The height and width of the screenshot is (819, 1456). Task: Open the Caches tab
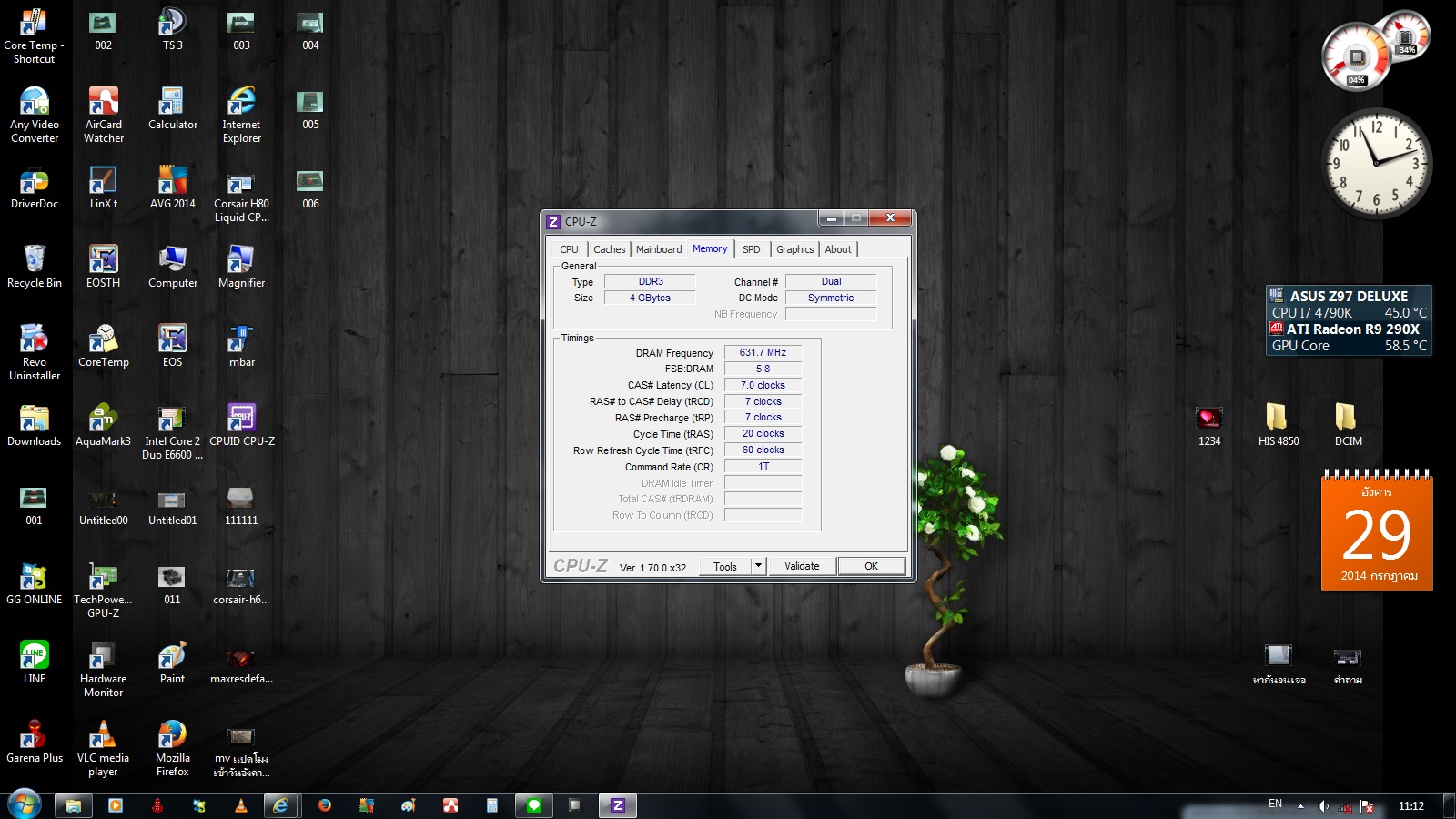610,249
